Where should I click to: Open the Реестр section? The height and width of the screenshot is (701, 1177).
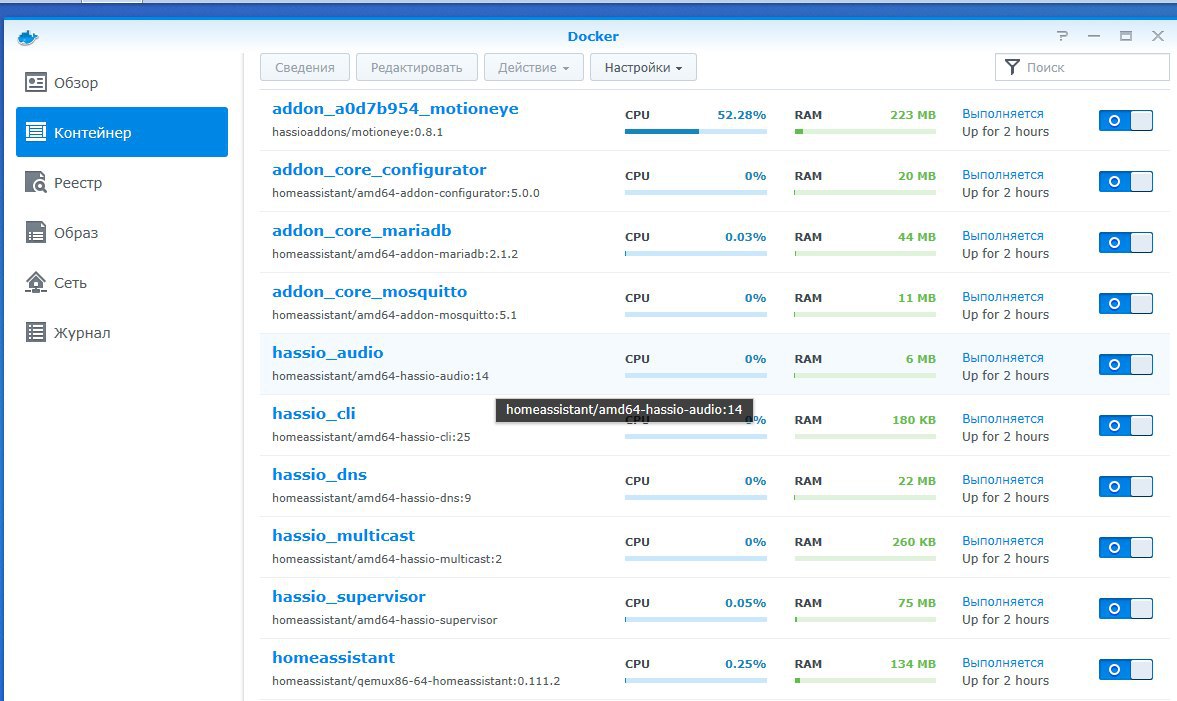[122, 182]
